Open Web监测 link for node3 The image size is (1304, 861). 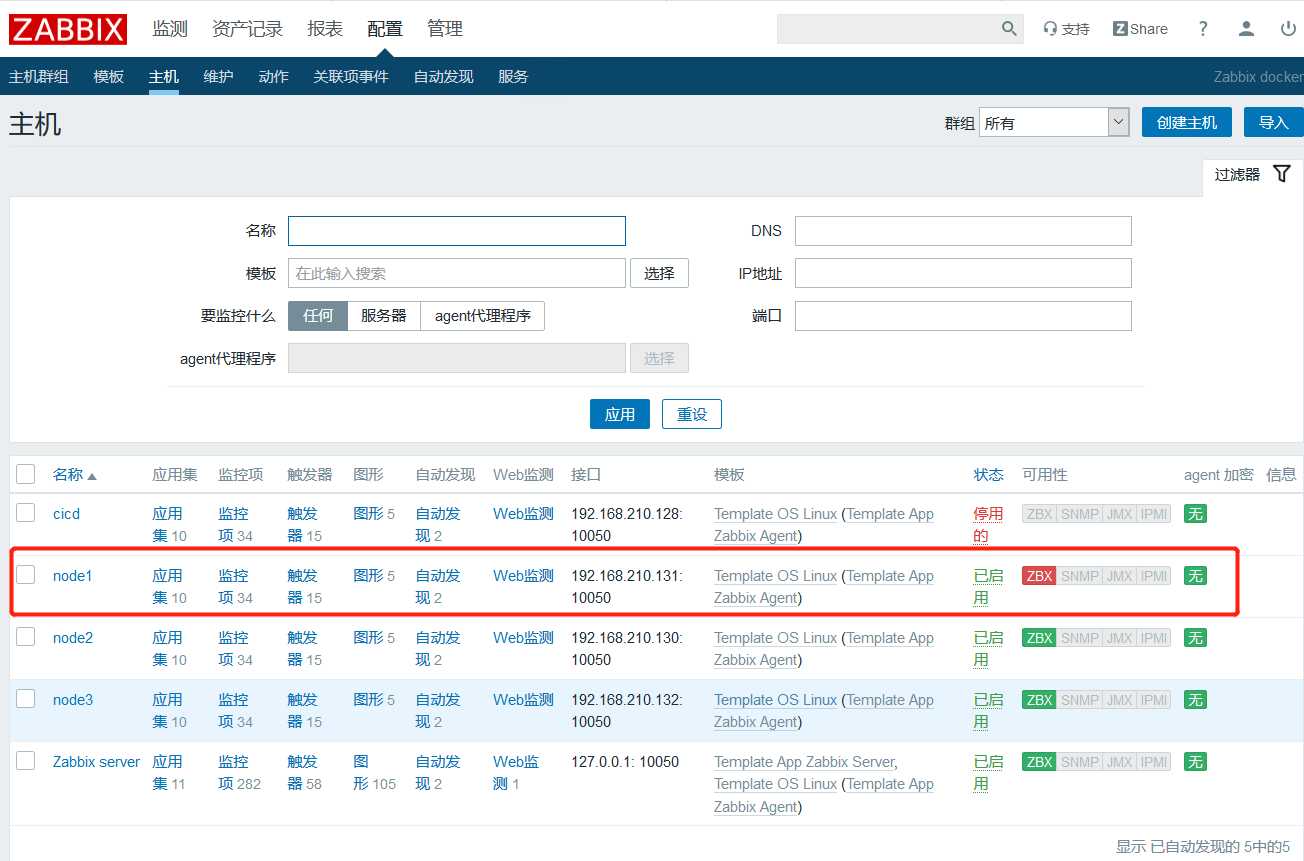coord(523,700)
